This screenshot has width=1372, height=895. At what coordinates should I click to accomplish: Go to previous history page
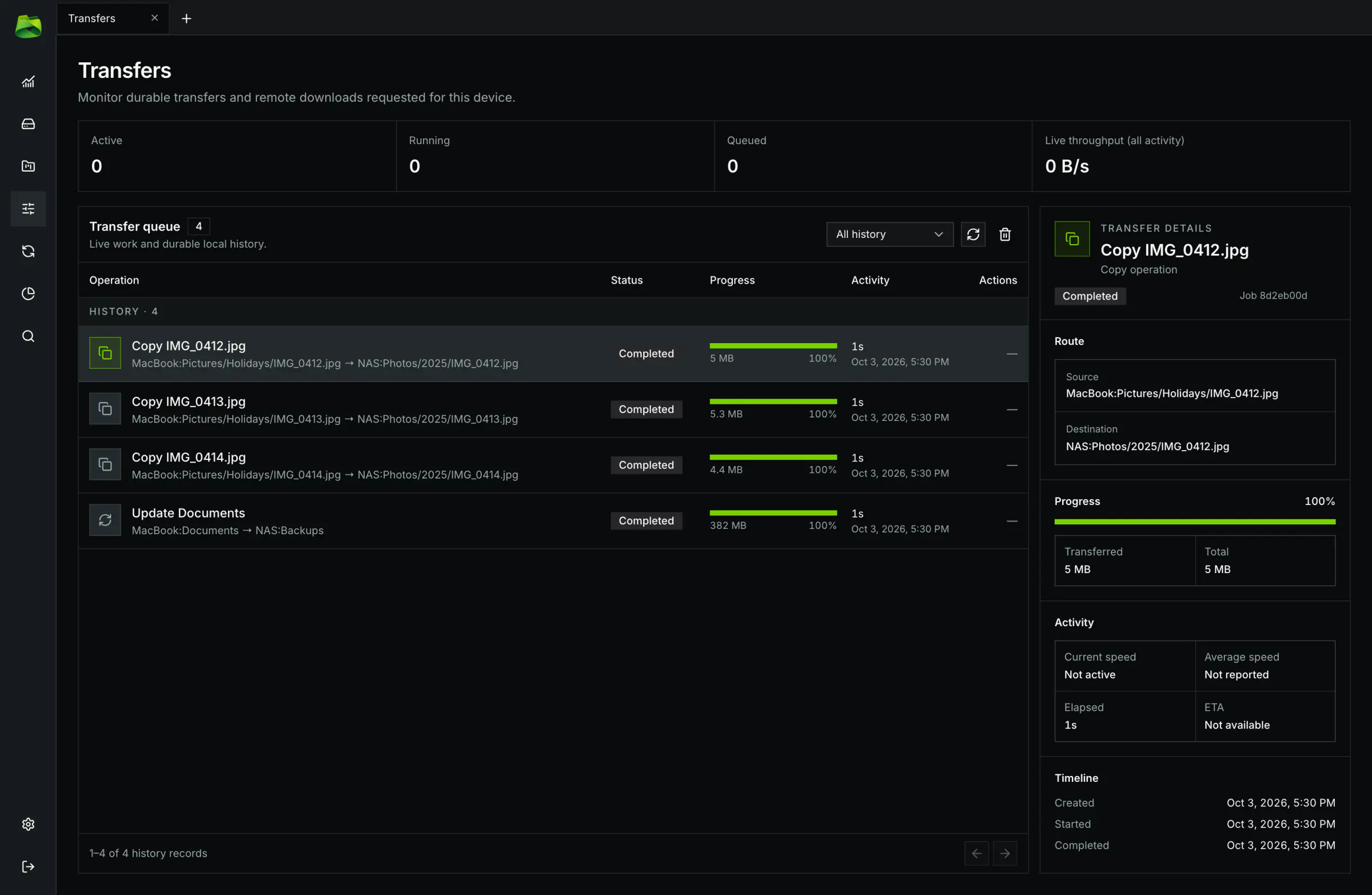click(x=976, y=853)
